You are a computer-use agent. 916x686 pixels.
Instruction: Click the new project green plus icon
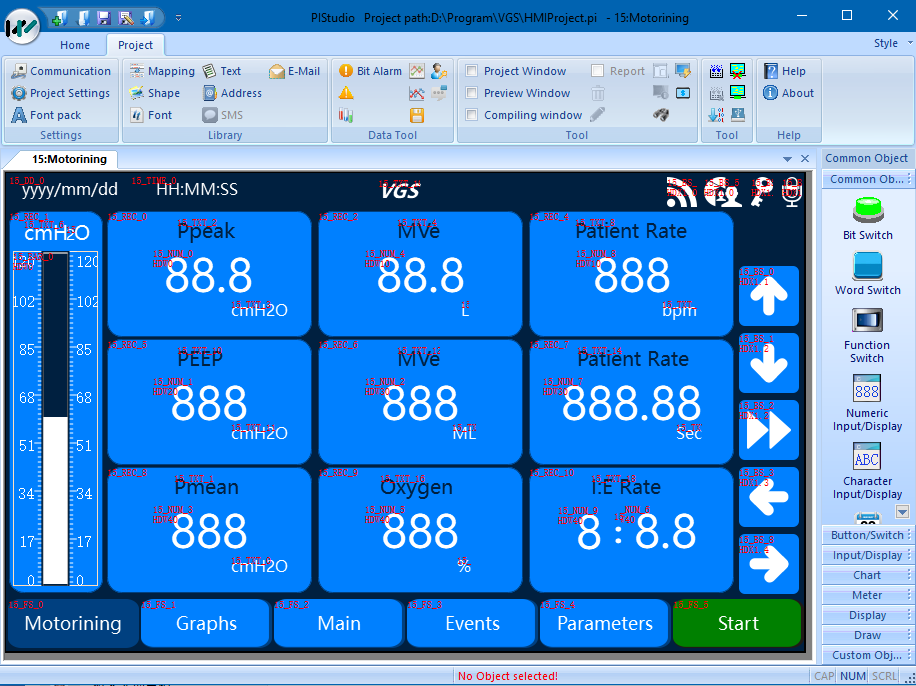coord(59,19)
